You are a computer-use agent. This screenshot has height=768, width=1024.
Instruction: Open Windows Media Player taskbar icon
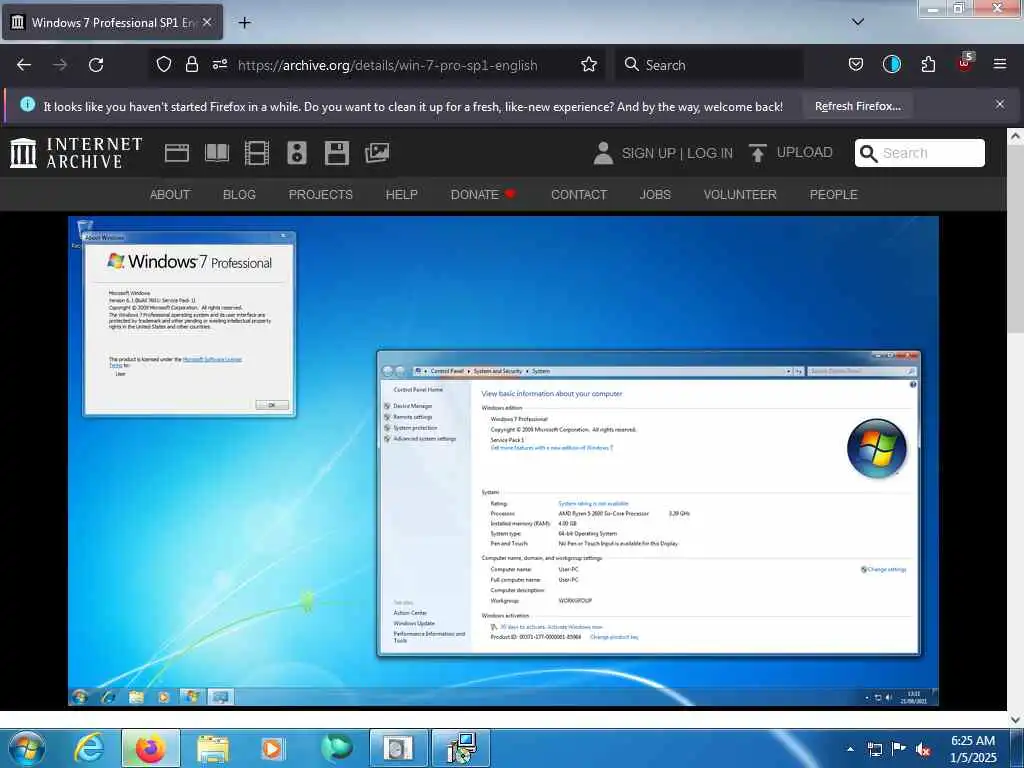point(272,749)
